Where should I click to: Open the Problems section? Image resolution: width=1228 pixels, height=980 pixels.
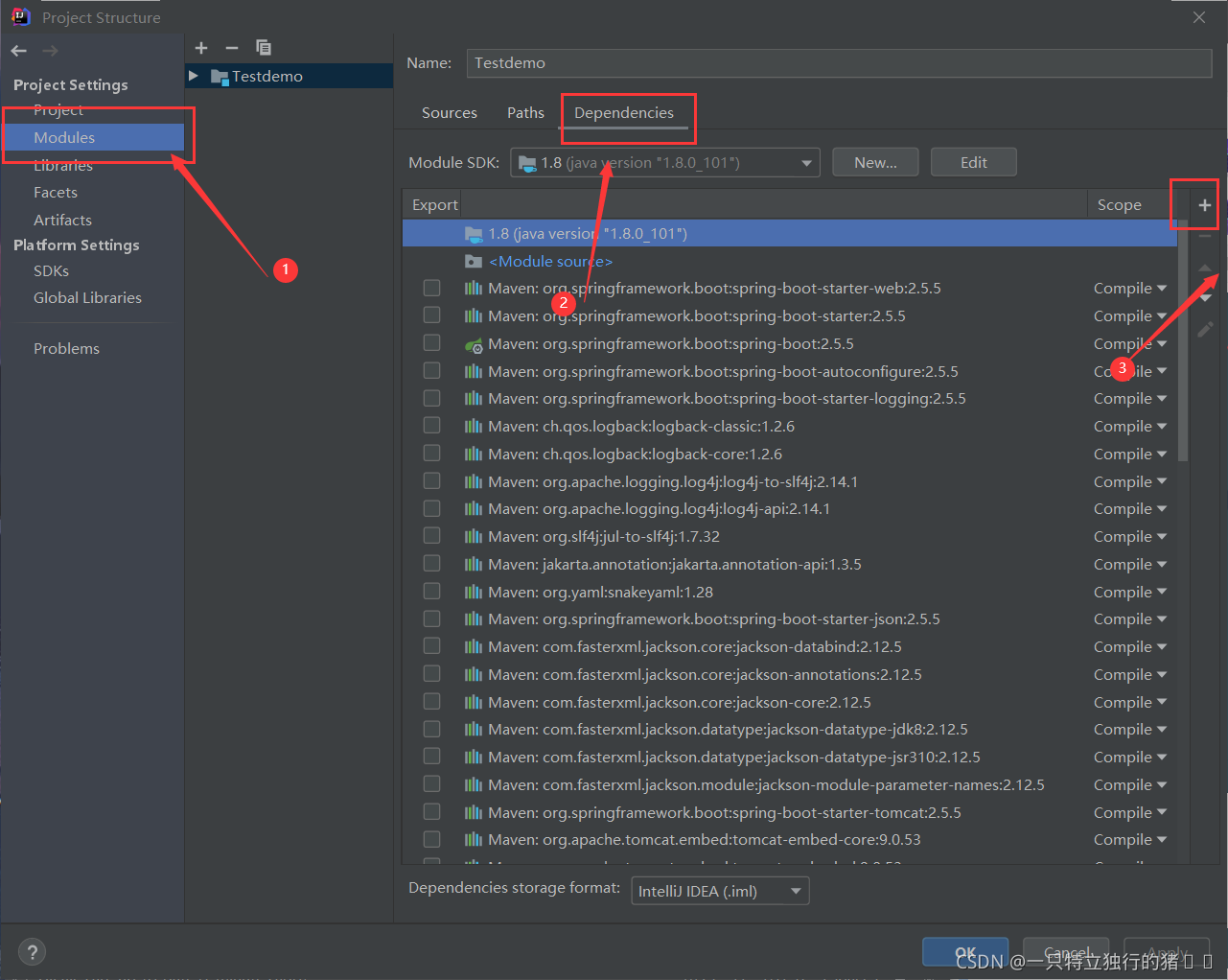coord(66,348)
